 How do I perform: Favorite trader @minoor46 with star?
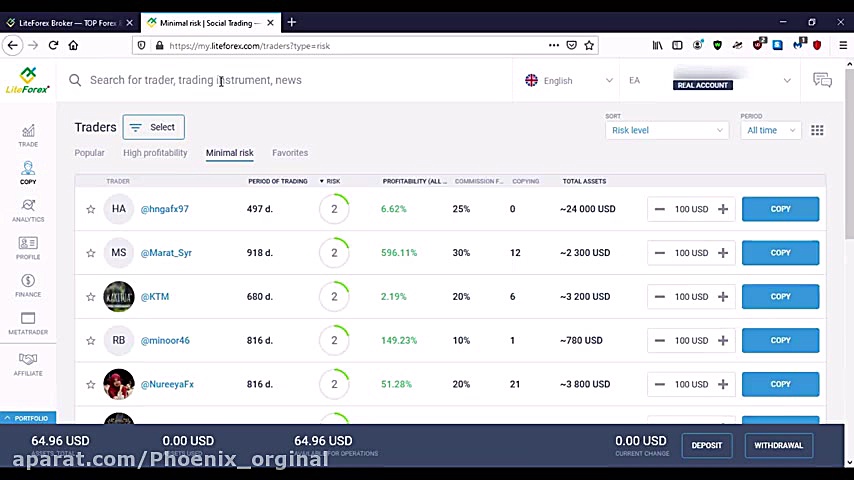(x=90, y=341)
